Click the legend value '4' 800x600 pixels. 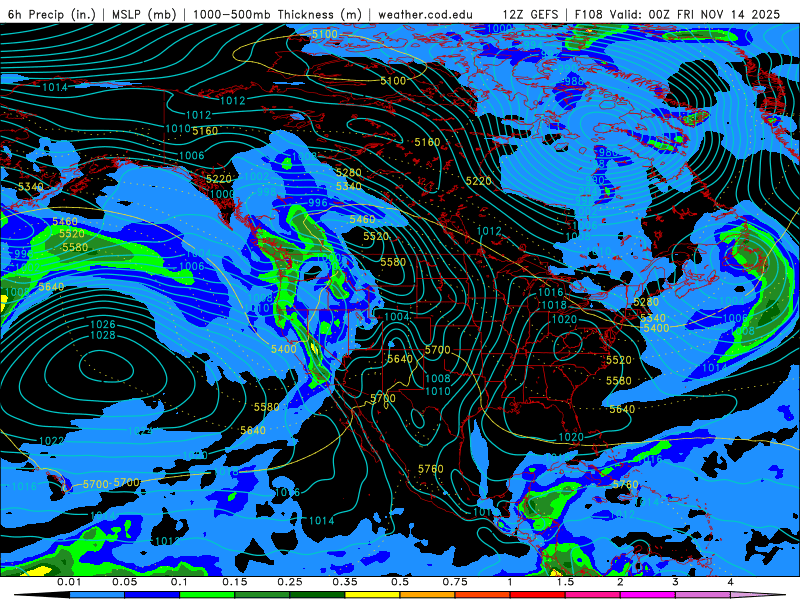(730, 582)
